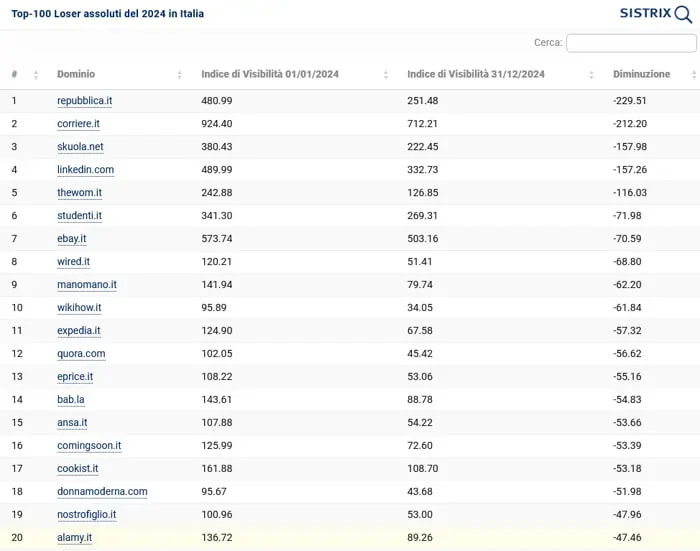Screen dimensions: 700x551
Task: Open the wikihow.it link
Action: coord(79,308)
